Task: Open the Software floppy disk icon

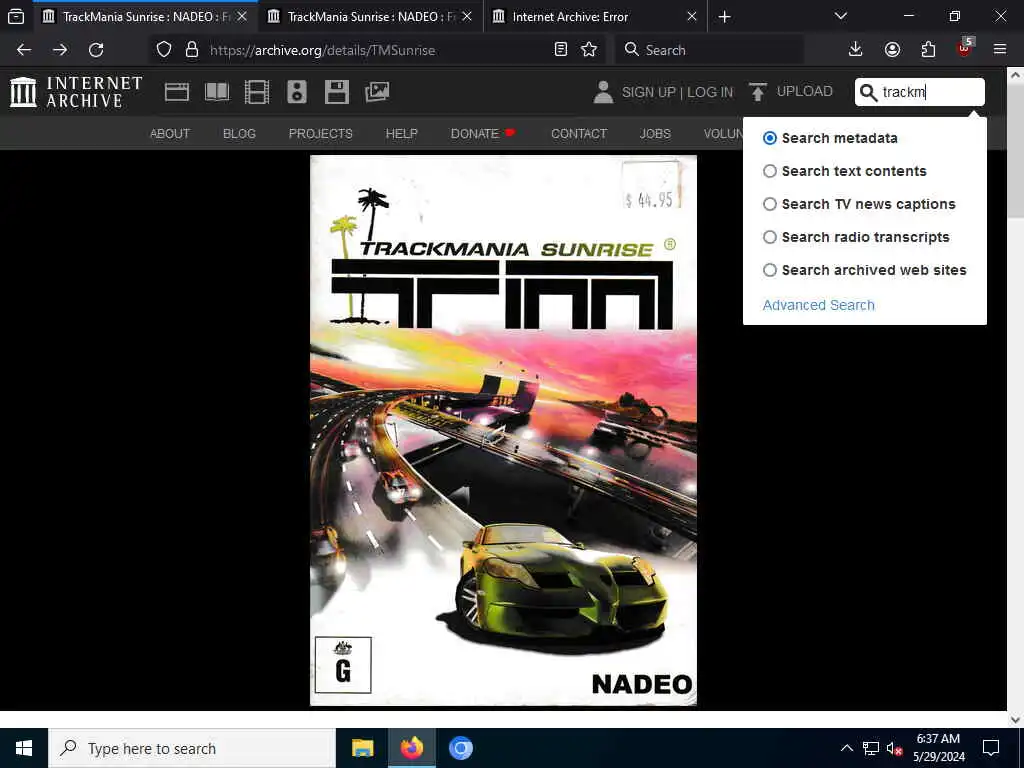Action: coord(337,92)
